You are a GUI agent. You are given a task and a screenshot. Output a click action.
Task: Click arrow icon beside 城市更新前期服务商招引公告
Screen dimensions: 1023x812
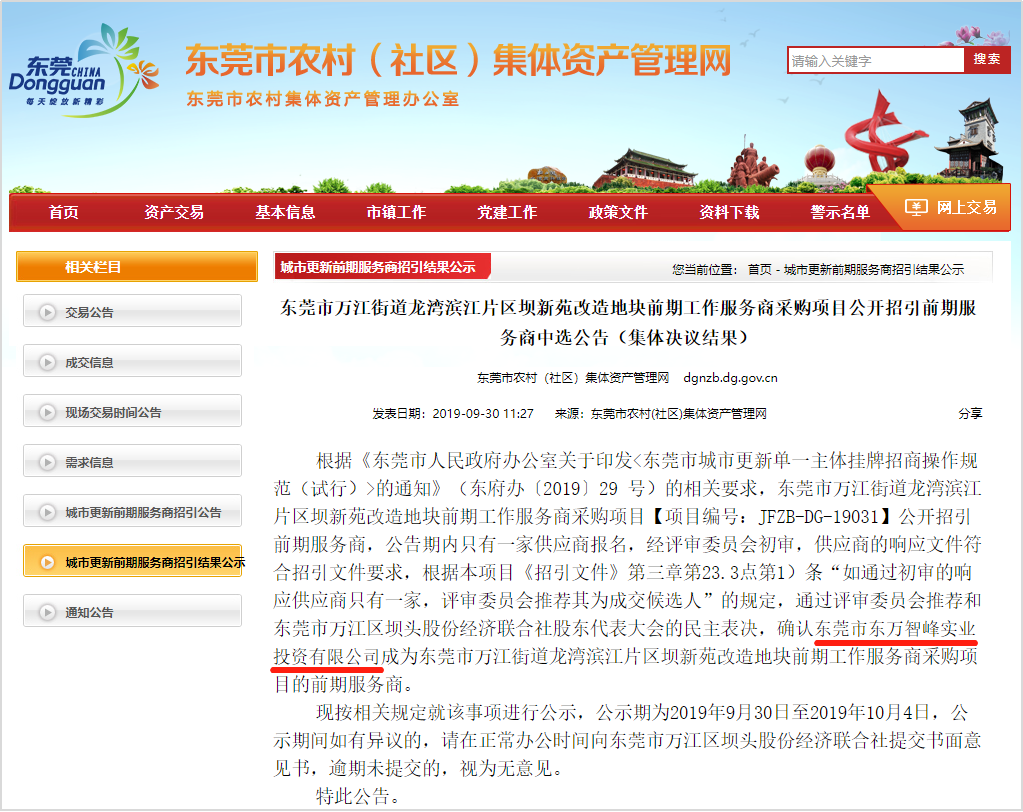click(47, 512)
